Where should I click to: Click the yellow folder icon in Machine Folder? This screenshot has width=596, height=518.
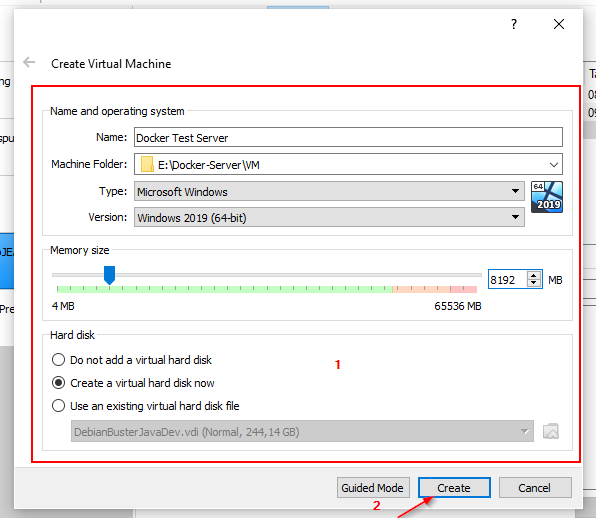click(147, 165)
